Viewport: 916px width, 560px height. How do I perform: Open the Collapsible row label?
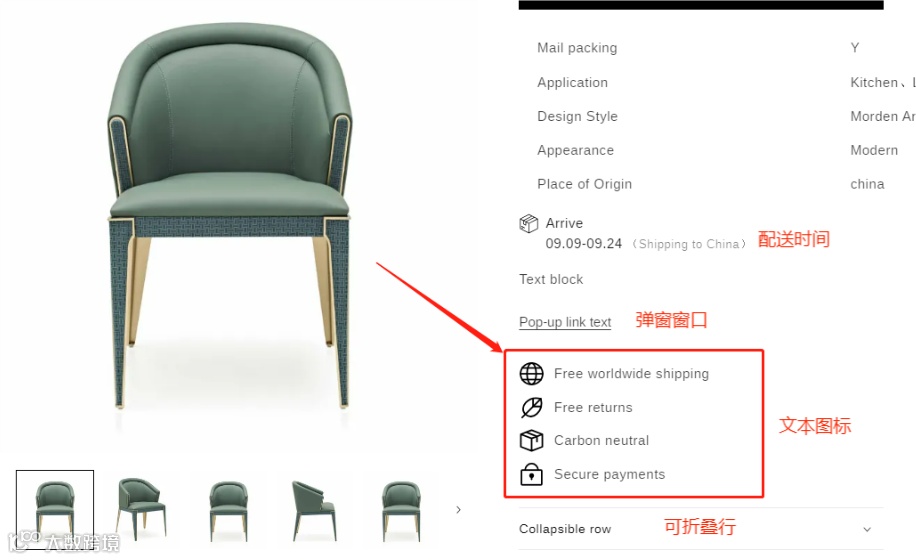(565, 529)
